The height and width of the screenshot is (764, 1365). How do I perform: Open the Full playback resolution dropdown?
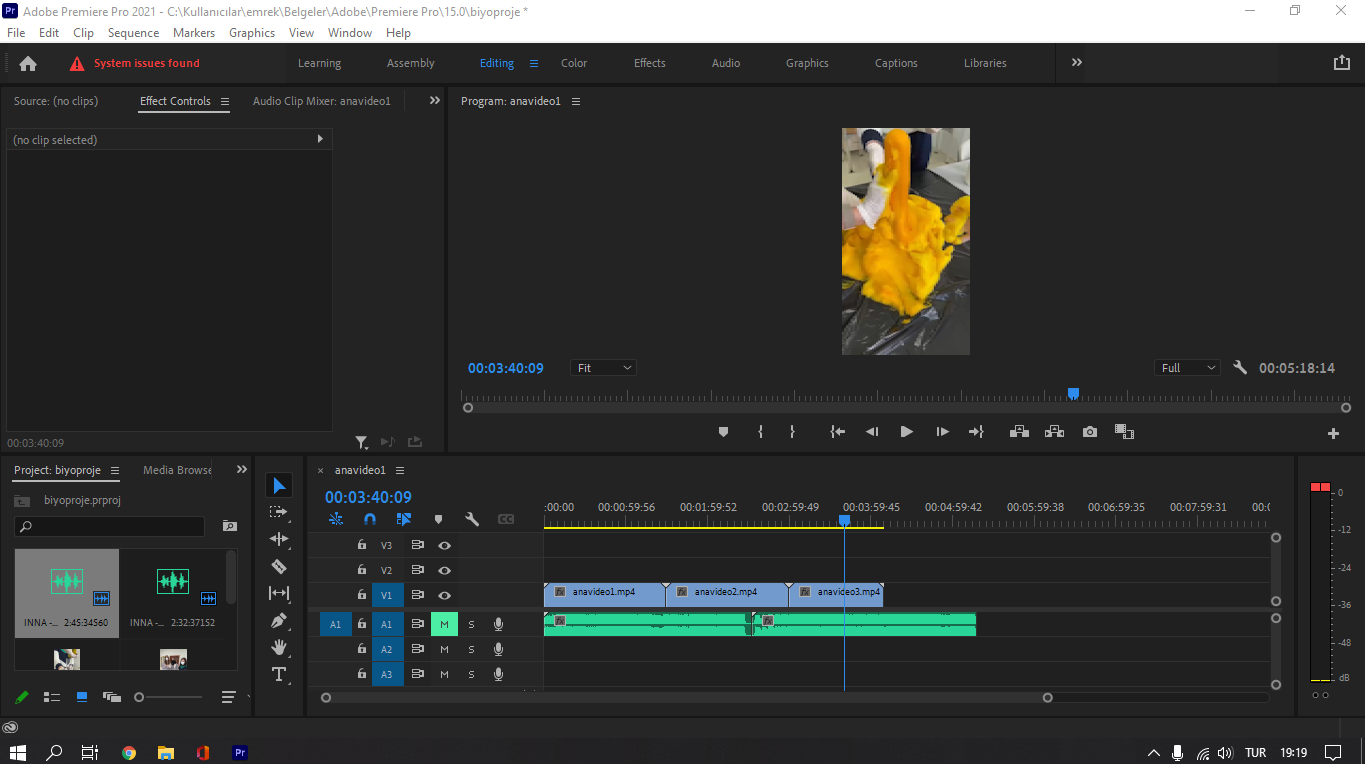coord(1187,368)
